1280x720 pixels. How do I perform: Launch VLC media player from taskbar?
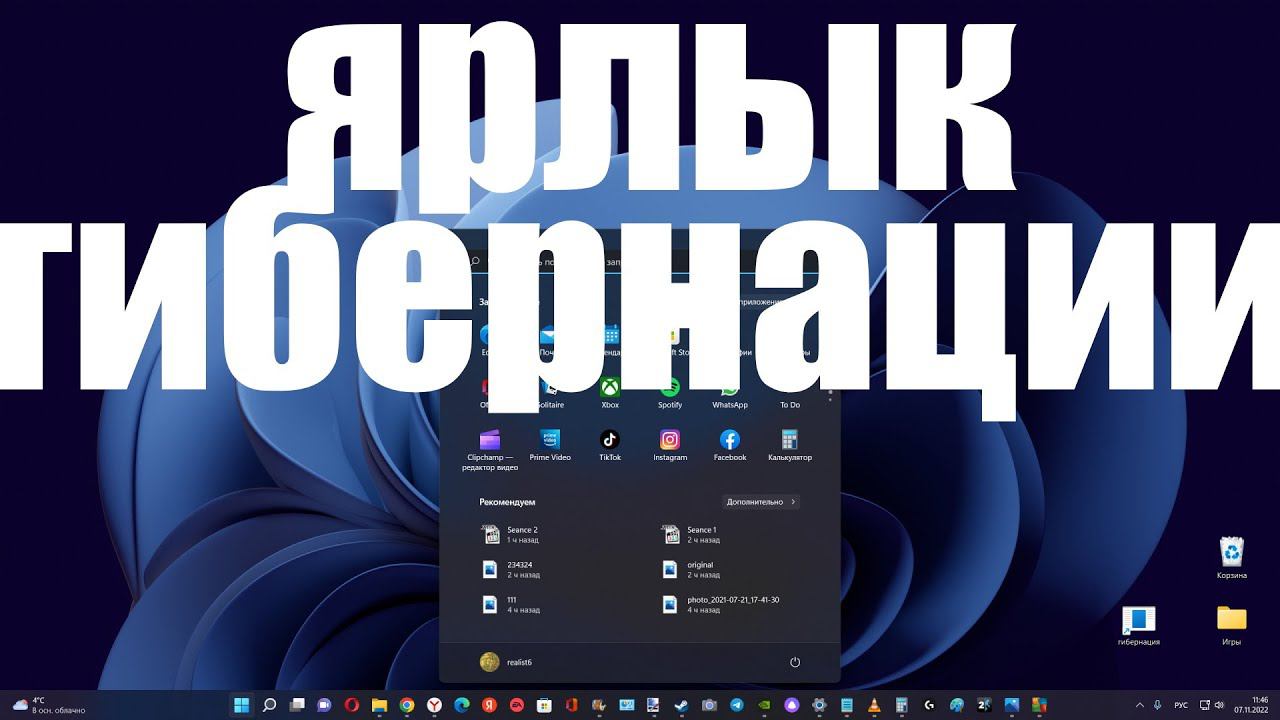pos(874,705)
